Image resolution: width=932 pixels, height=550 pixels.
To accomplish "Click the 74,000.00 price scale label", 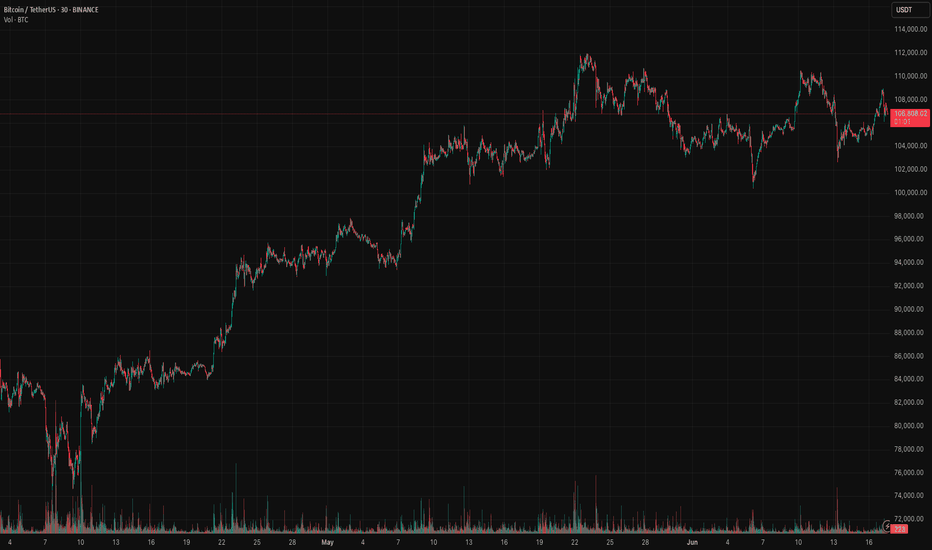I will [910, 495].
